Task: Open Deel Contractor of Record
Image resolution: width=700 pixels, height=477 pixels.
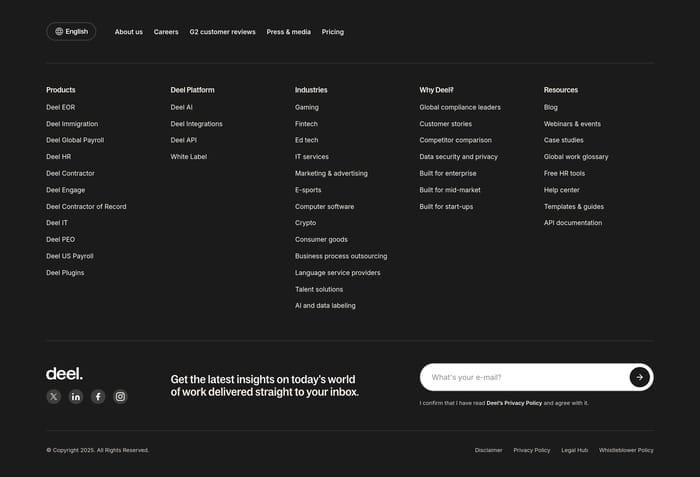Action: 86,206
